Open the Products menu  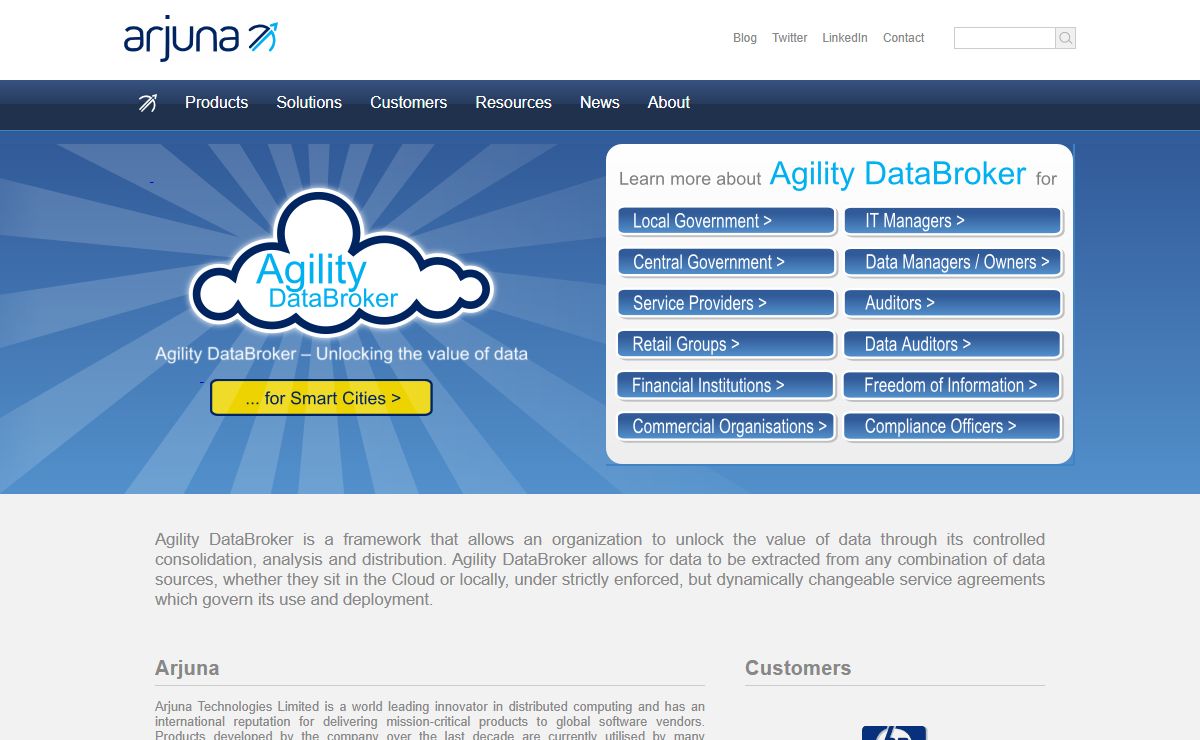(x=216, y=102)
